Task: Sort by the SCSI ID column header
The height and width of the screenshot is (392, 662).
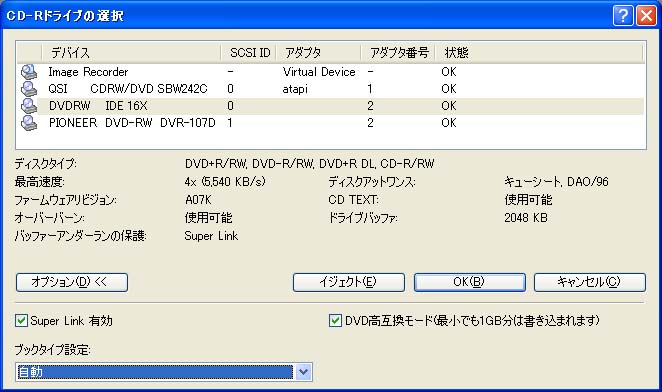Action: tap(249, 53)
